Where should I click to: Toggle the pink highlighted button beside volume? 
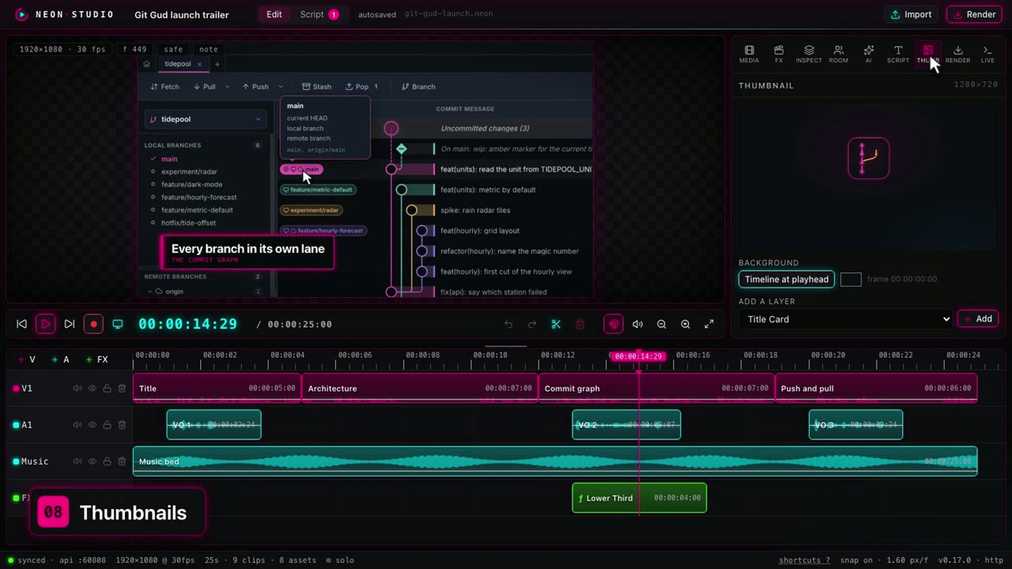click(x=613, y=324)
